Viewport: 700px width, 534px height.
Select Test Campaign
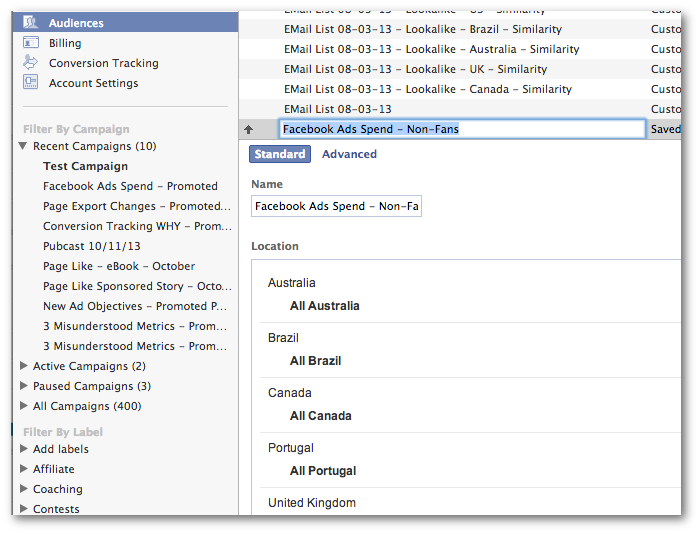[x=85, y=166]
